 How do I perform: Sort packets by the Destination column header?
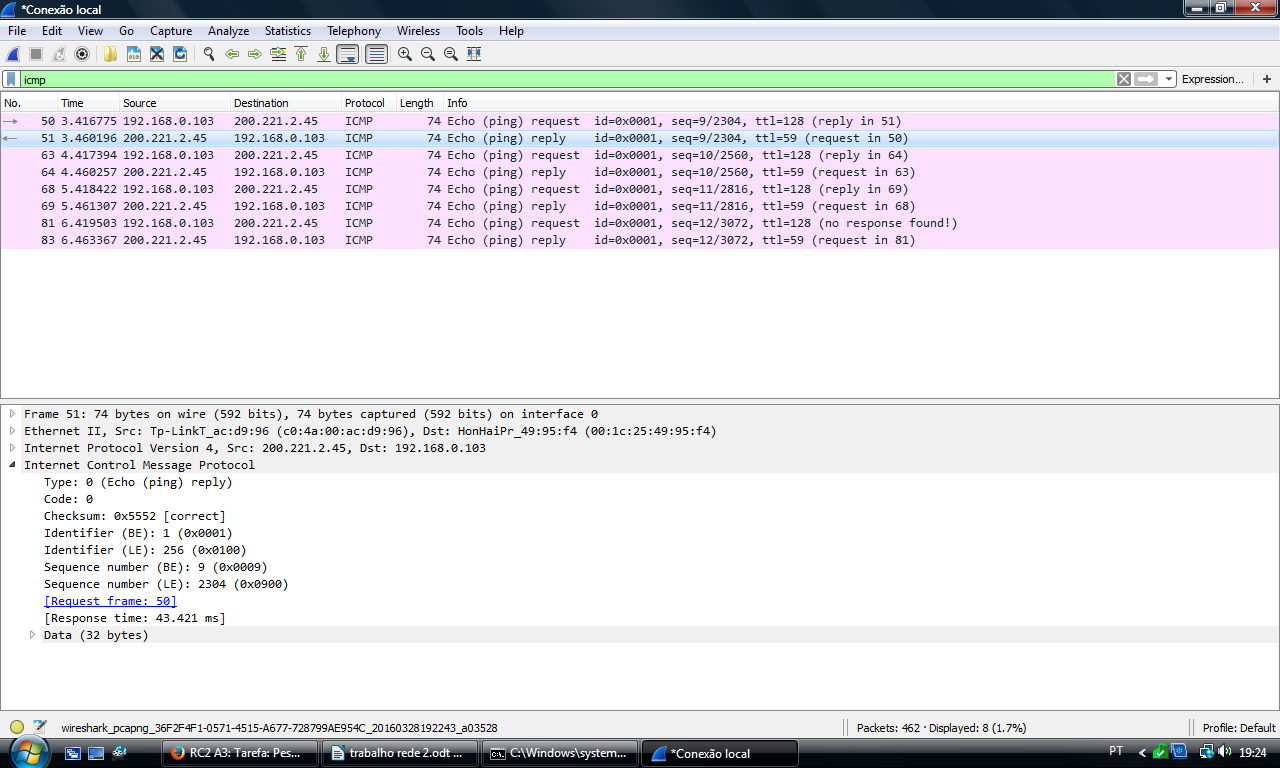click(286, 103)
